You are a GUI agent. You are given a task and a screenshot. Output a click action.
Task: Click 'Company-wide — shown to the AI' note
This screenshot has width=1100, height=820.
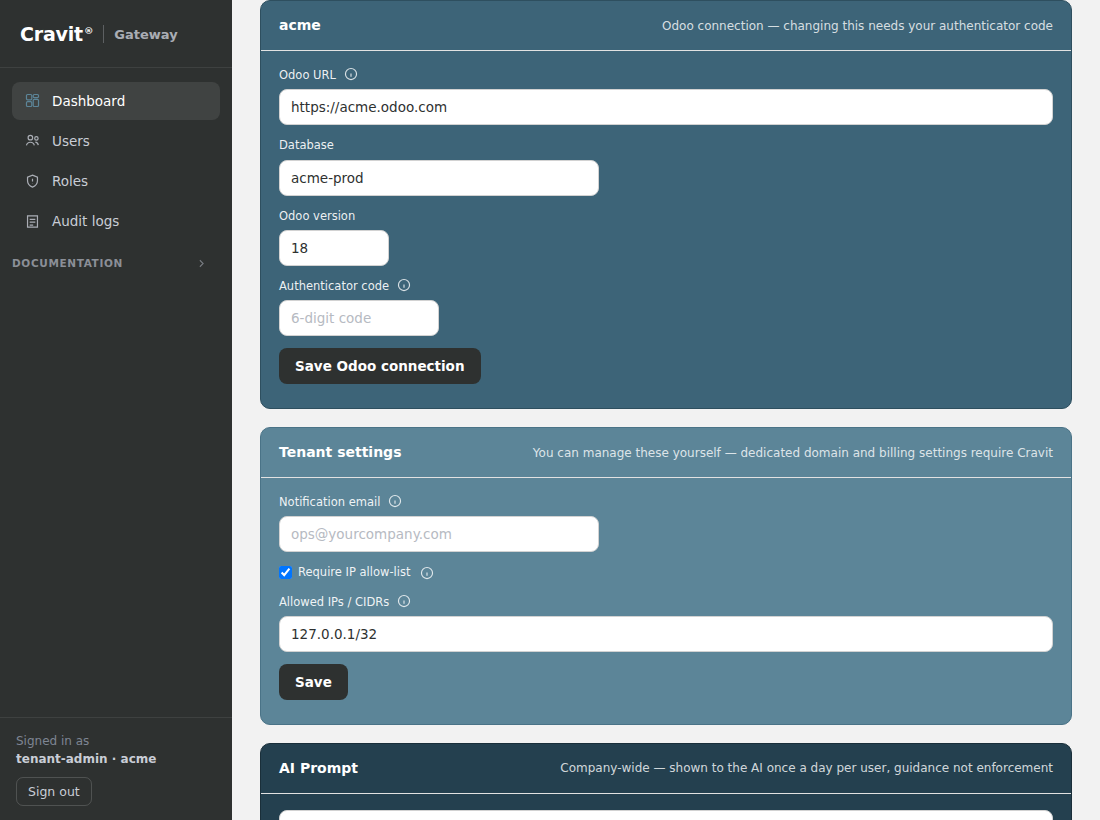point(806,768)
